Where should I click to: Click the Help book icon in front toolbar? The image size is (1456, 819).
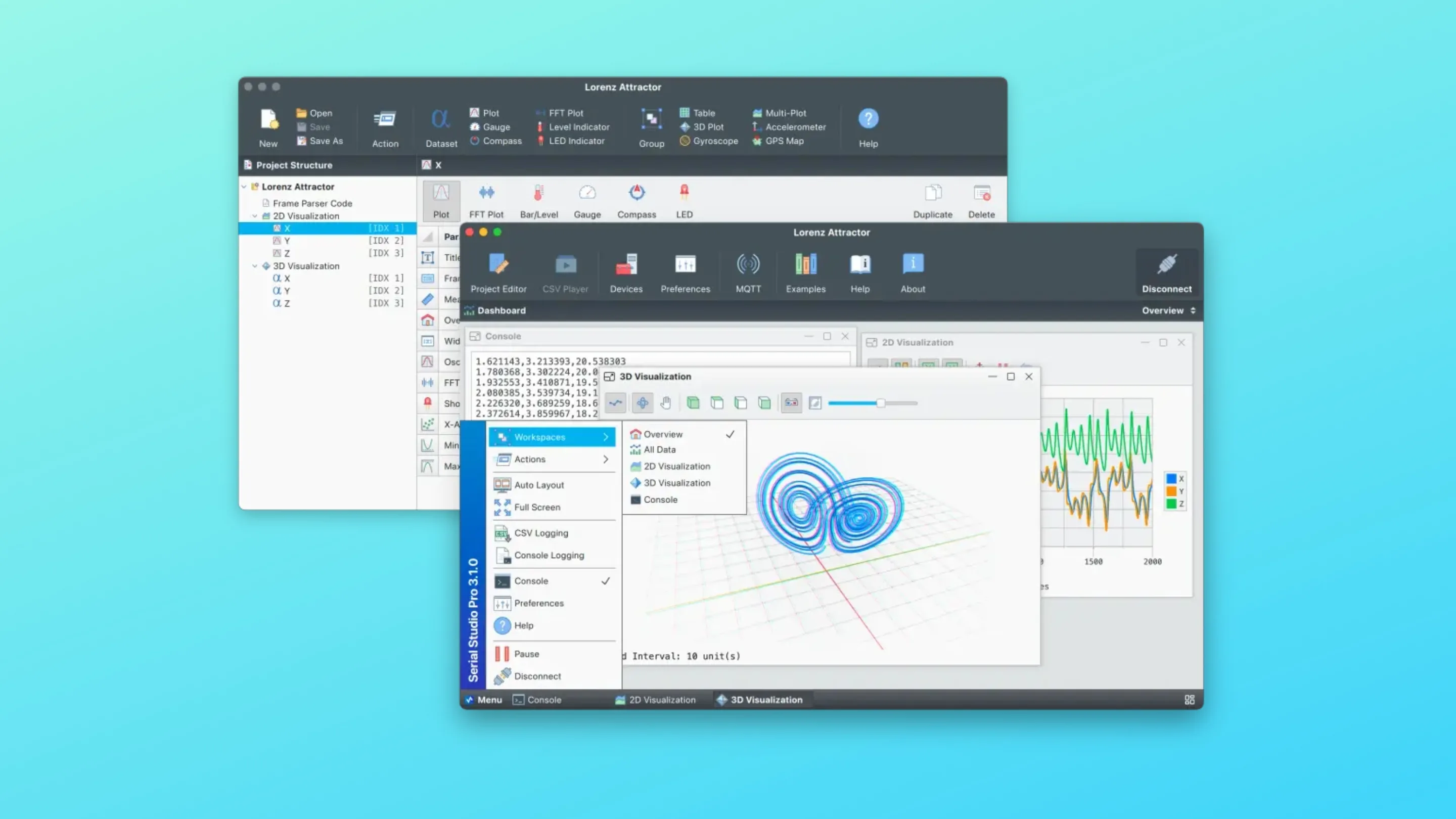coord(859,274)
